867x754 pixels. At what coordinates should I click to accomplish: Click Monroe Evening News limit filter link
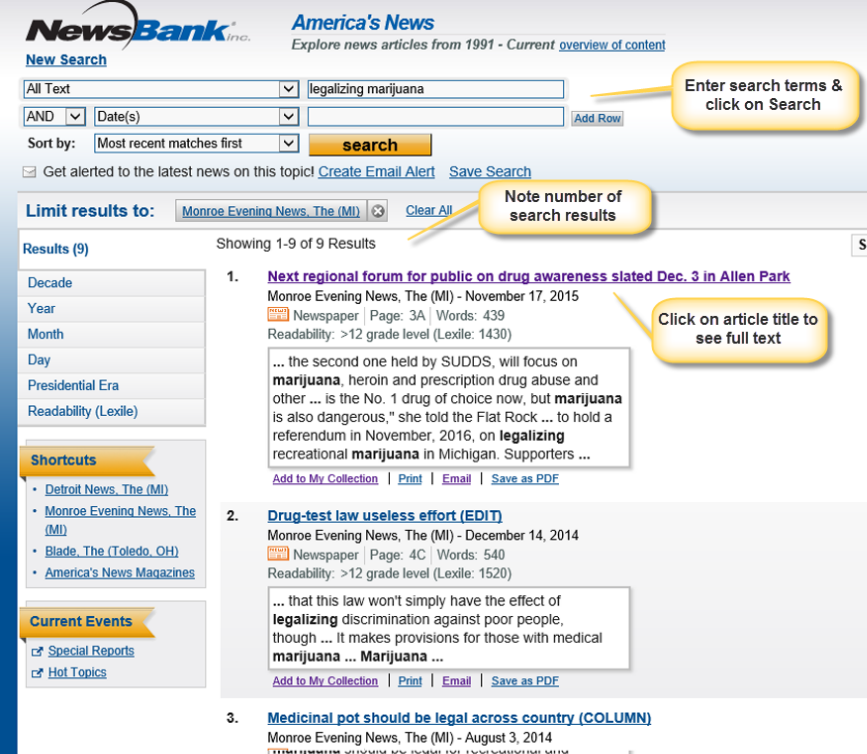tap(271, 211)
